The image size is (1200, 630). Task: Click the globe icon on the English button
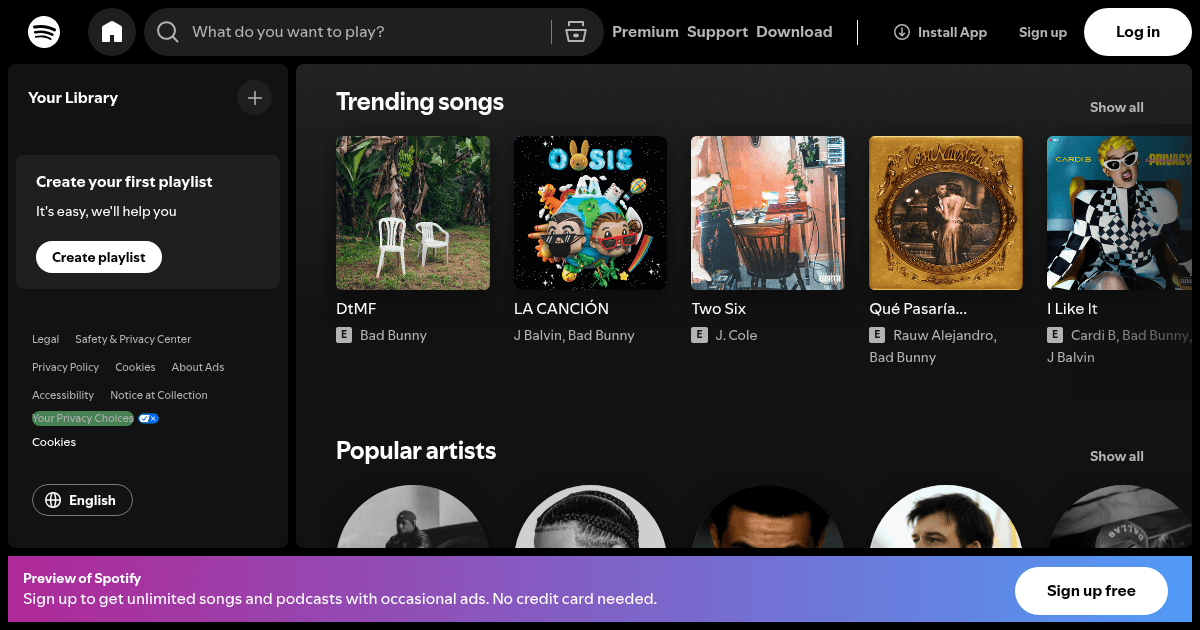(53, 500)
